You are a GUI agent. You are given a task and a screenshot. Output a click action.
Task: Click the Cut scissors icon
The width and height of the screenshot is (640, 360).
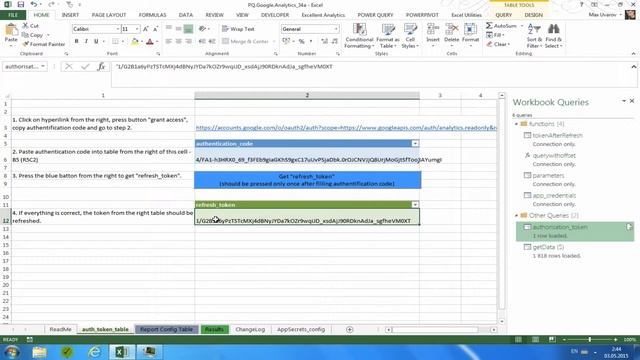[x=25, y=26]
